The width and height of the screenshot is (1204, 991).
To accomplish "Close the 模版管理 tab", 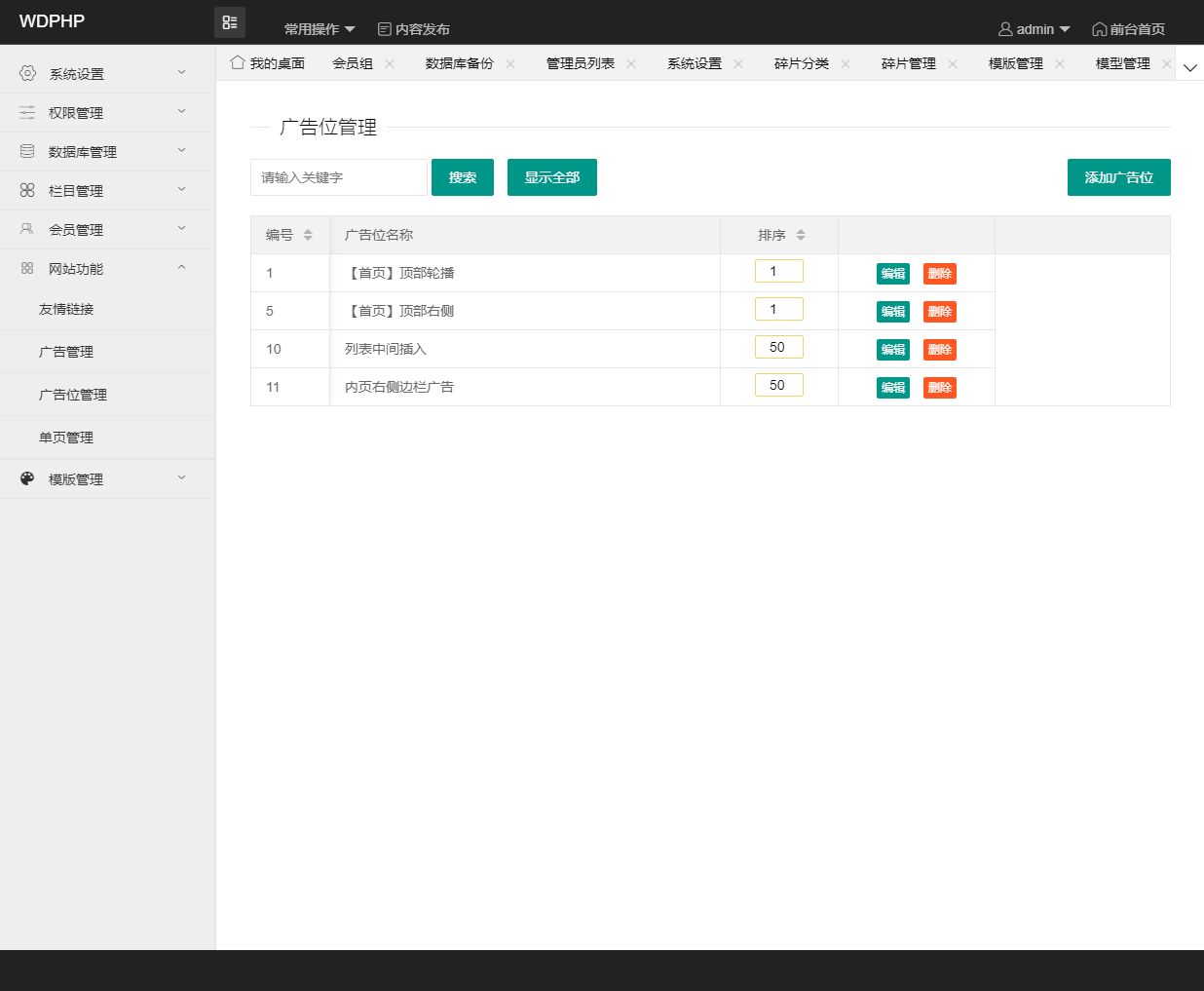I will (x=1060, y=63).
